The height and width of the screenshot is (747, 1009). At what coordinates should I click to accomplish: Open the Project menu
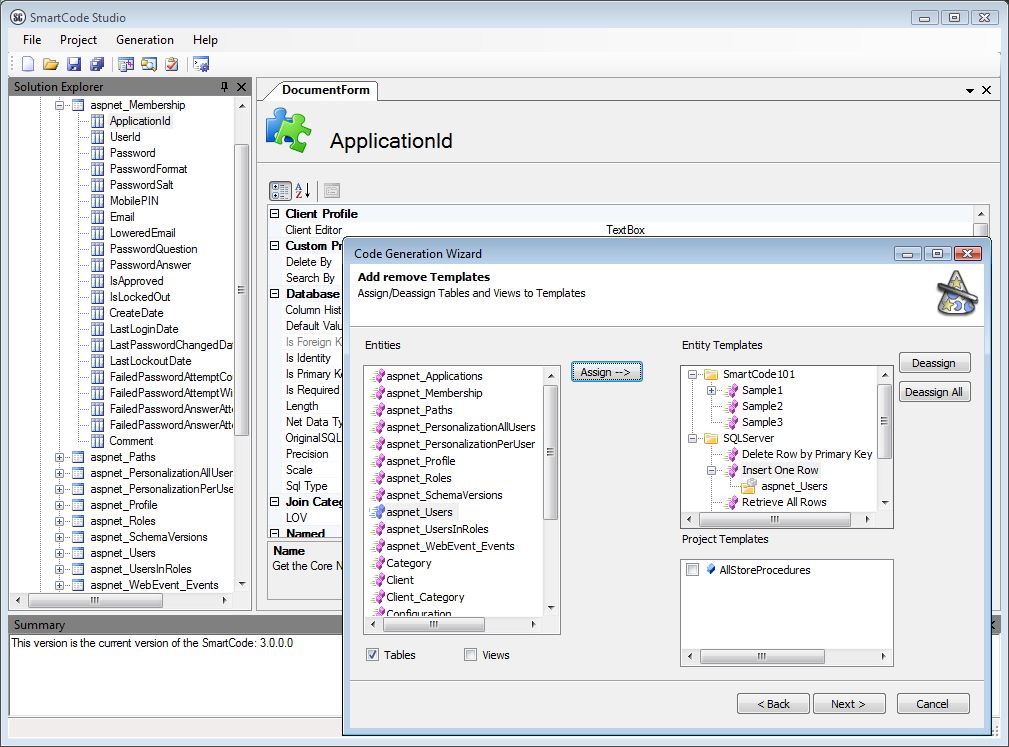[79, 40]
